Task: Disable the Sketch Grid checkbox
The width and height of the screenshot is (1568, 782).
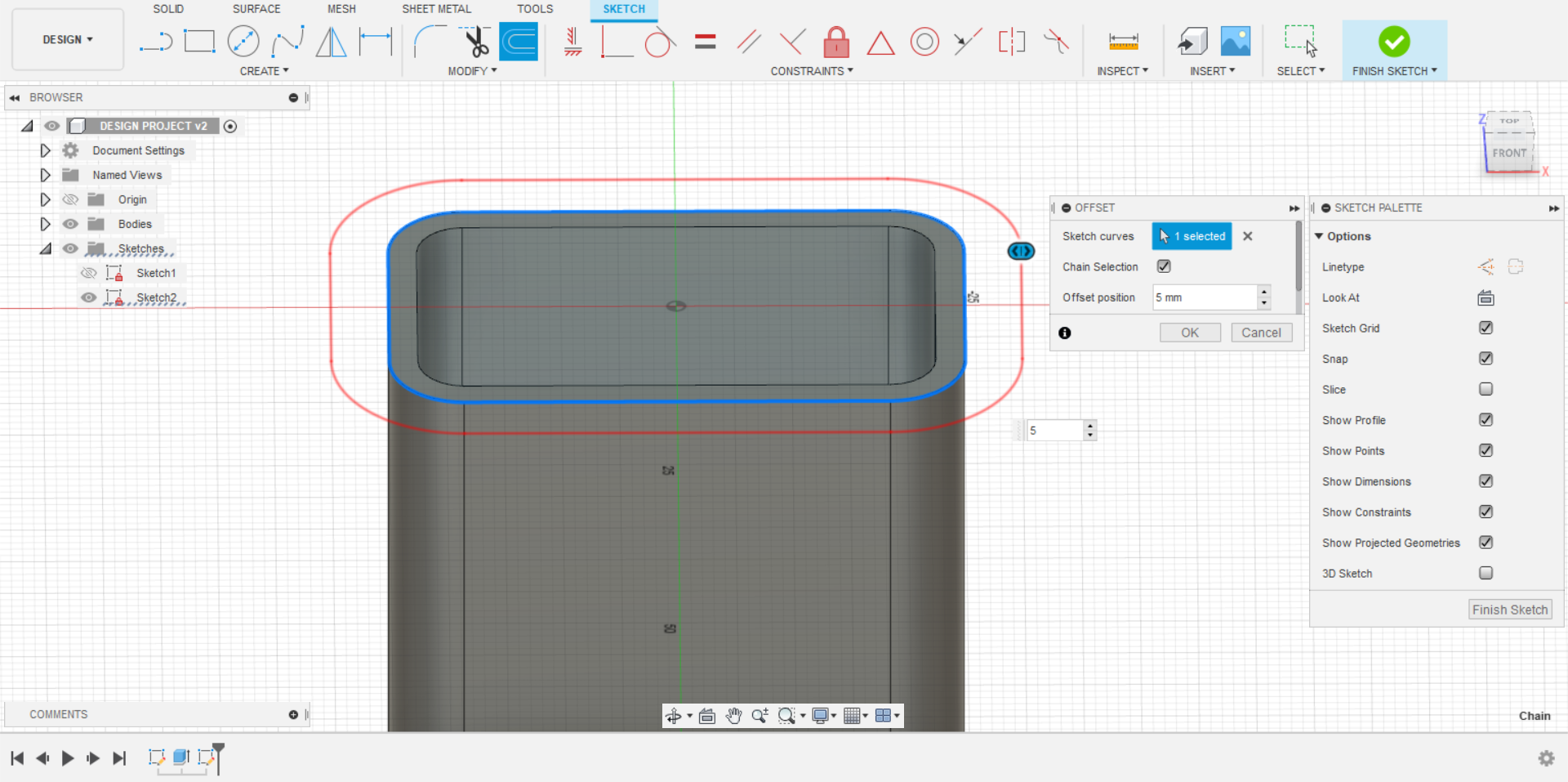Action: pos(1486,328)
